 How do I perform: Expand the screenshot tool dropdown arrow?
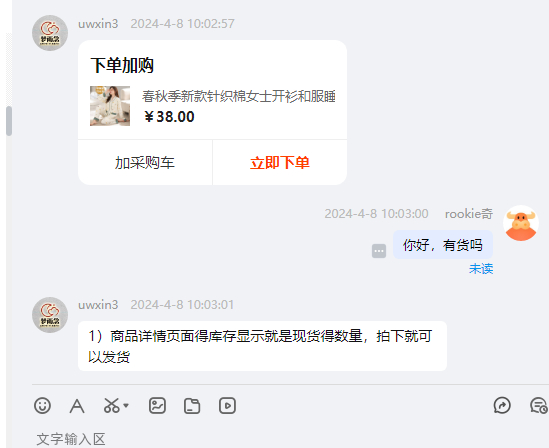pos(126,406)
